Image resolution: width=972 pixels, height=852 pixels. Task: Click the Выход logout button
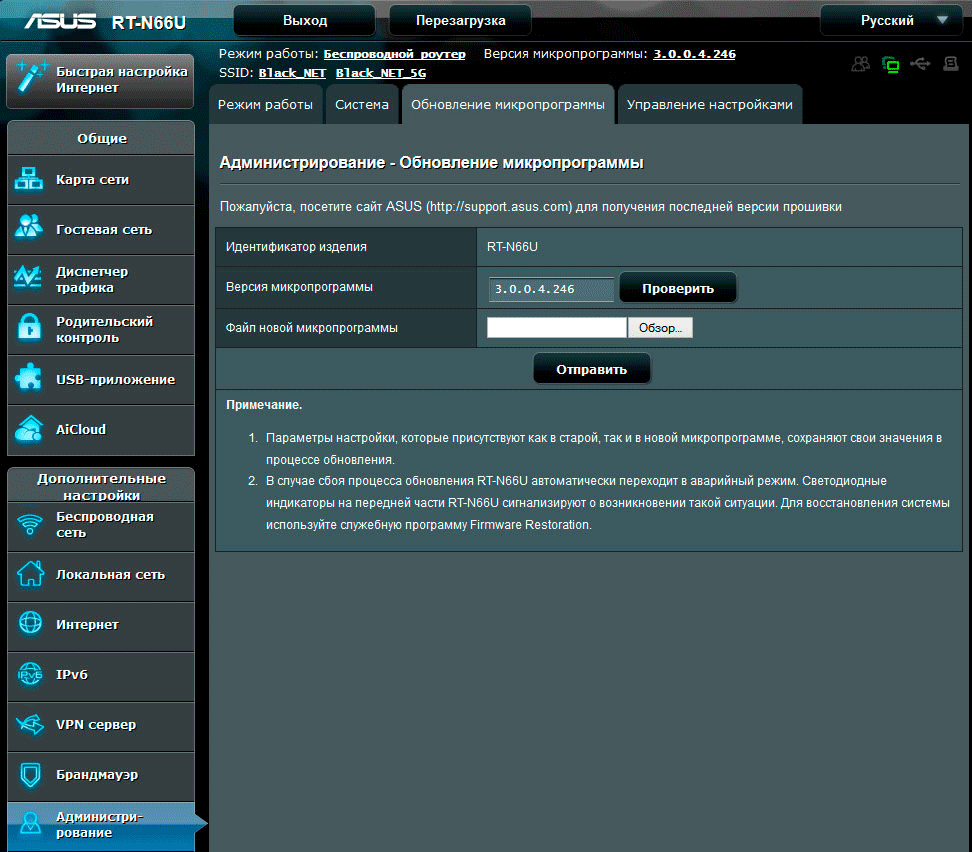[x=304, y=20]
